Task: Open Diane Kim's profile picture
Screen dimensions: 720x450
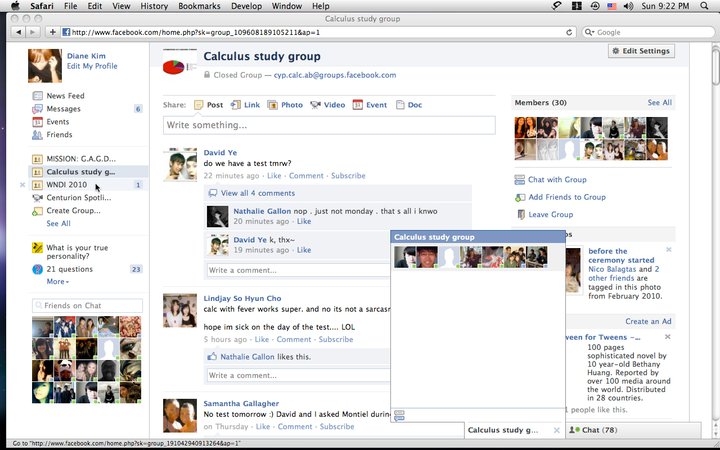Action: [45, 66]
